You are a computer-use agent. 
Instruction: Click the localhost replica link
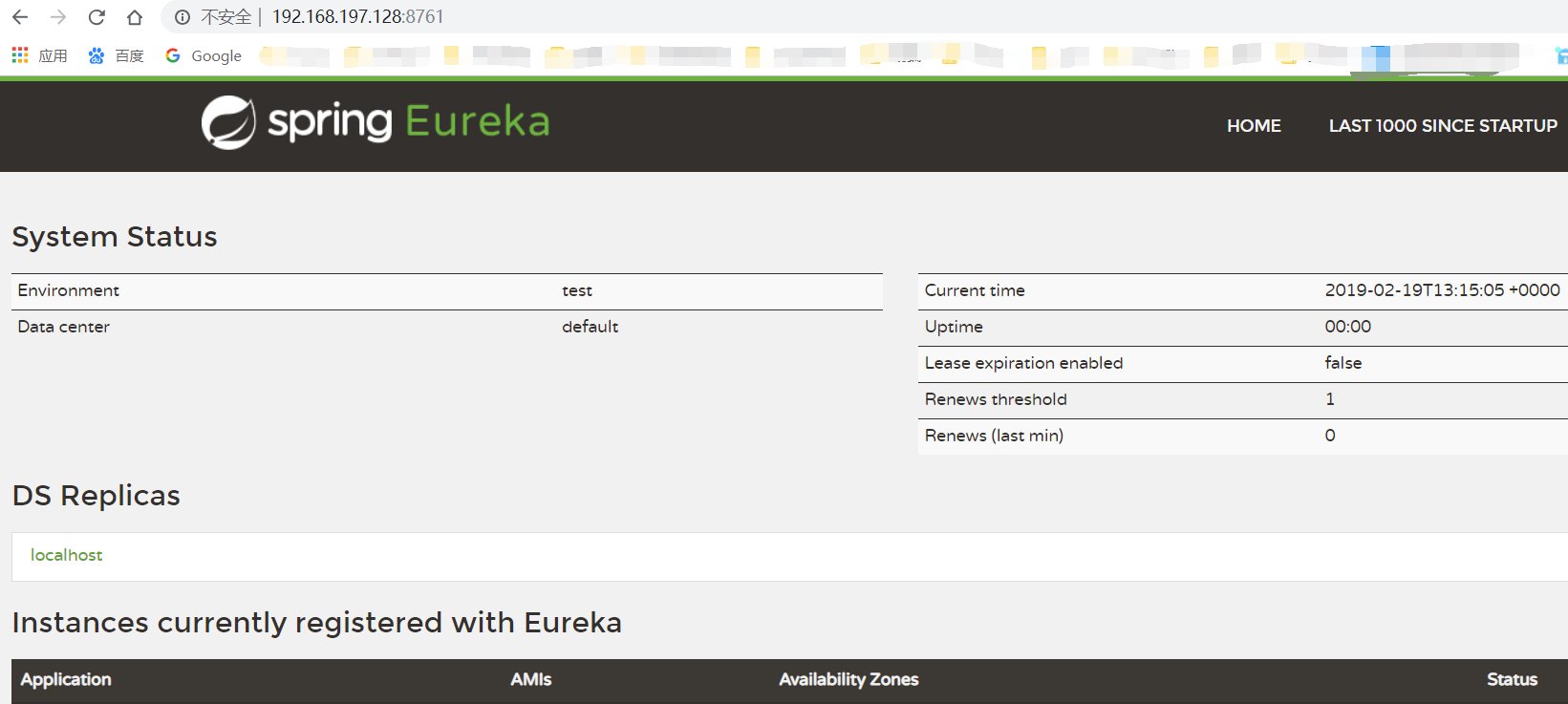click(x=66, y=555)
